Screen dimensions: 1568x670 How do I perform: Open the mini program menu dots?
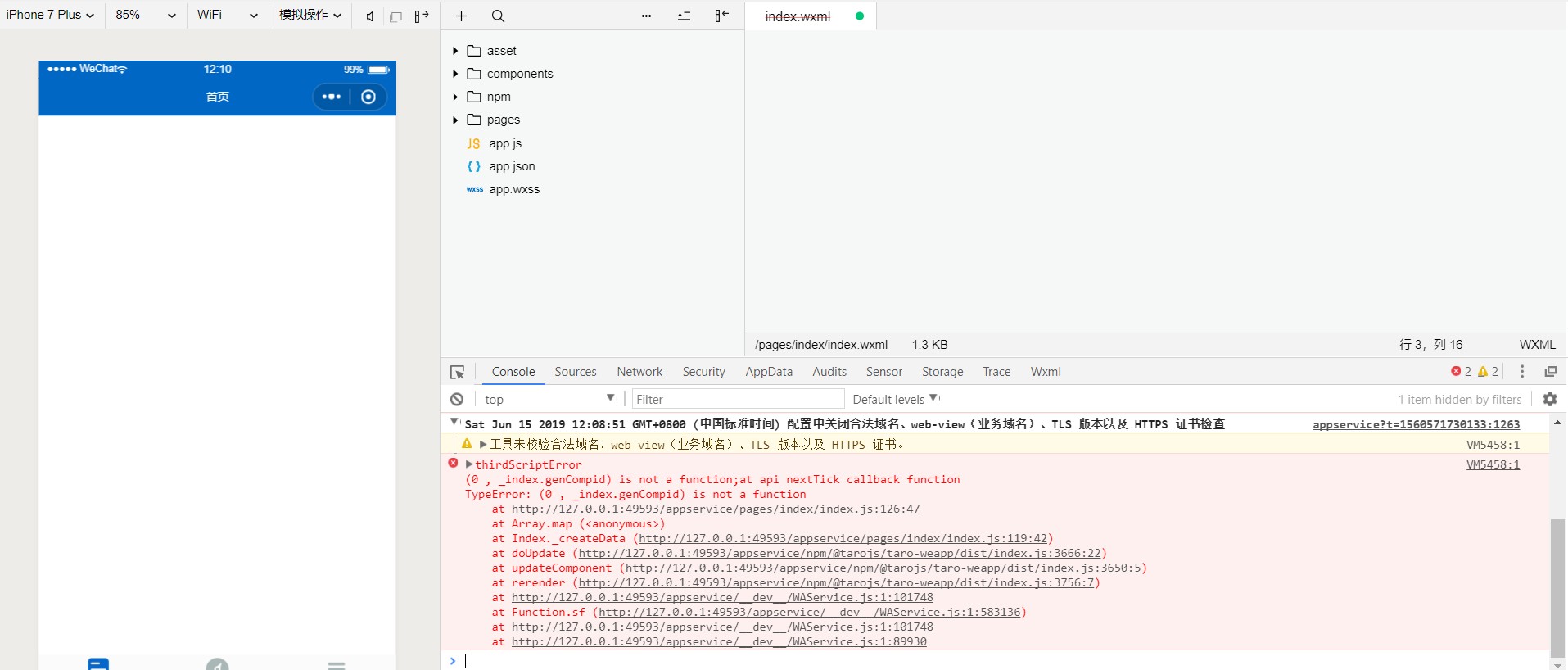pos(332,97)
